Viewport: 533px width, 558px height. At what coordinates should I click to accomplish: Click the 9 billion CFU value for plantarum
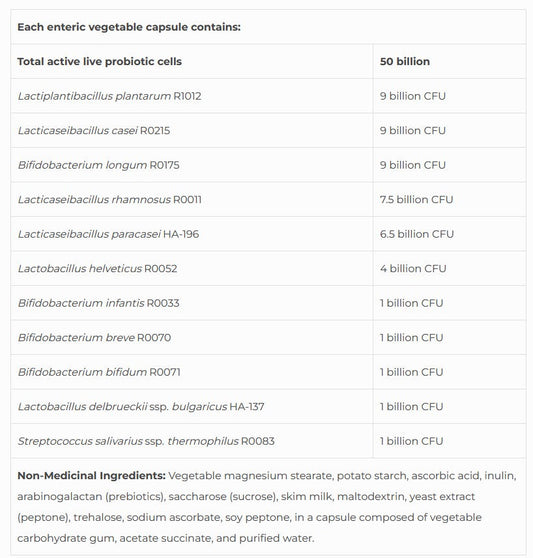click(412, 96)
